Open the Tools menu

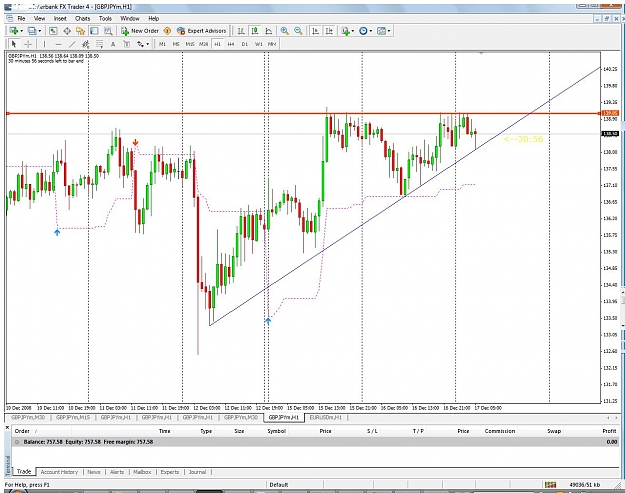(x=105, y=18)
